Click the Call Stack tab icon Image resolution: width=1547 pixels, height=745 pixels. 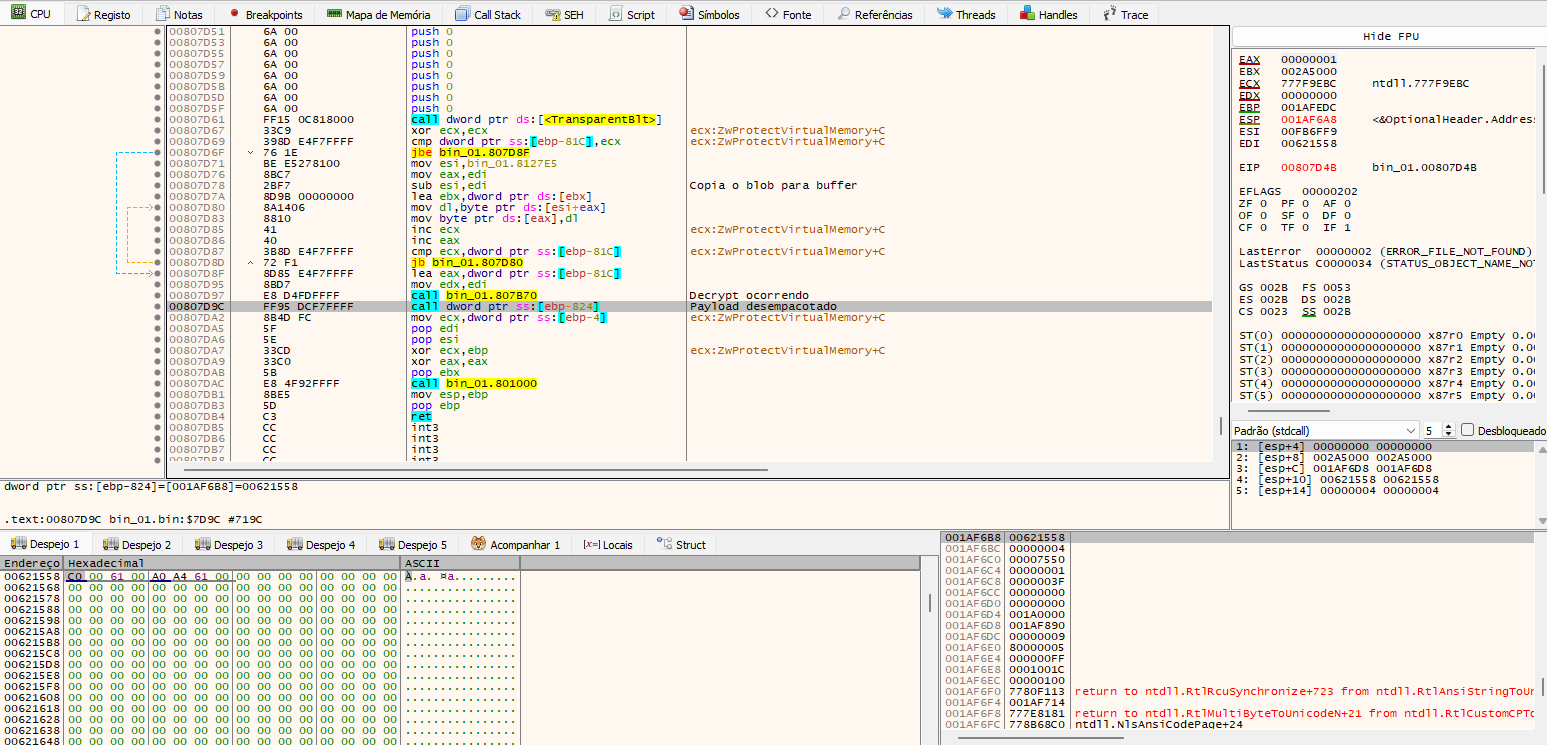(x=462, y=15)
